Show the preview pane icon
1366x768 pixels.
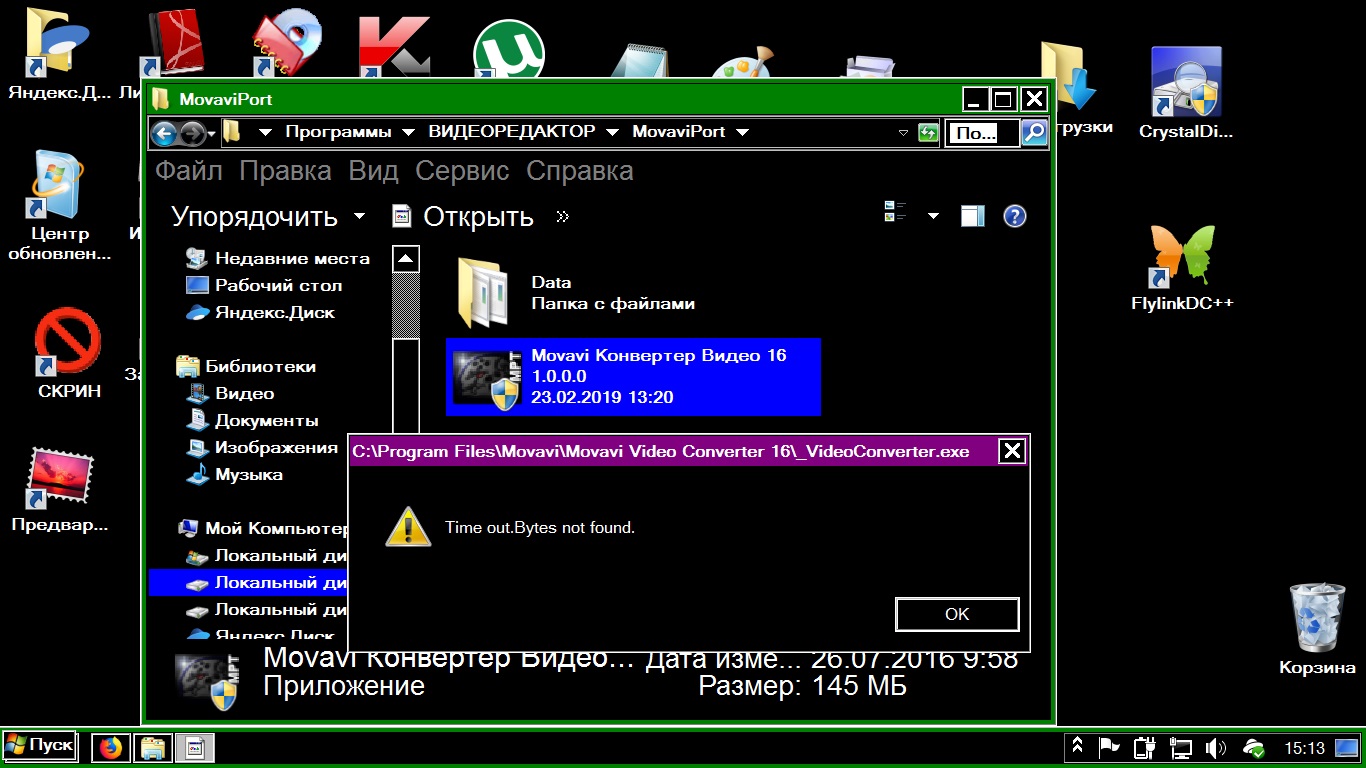point(973,216)
